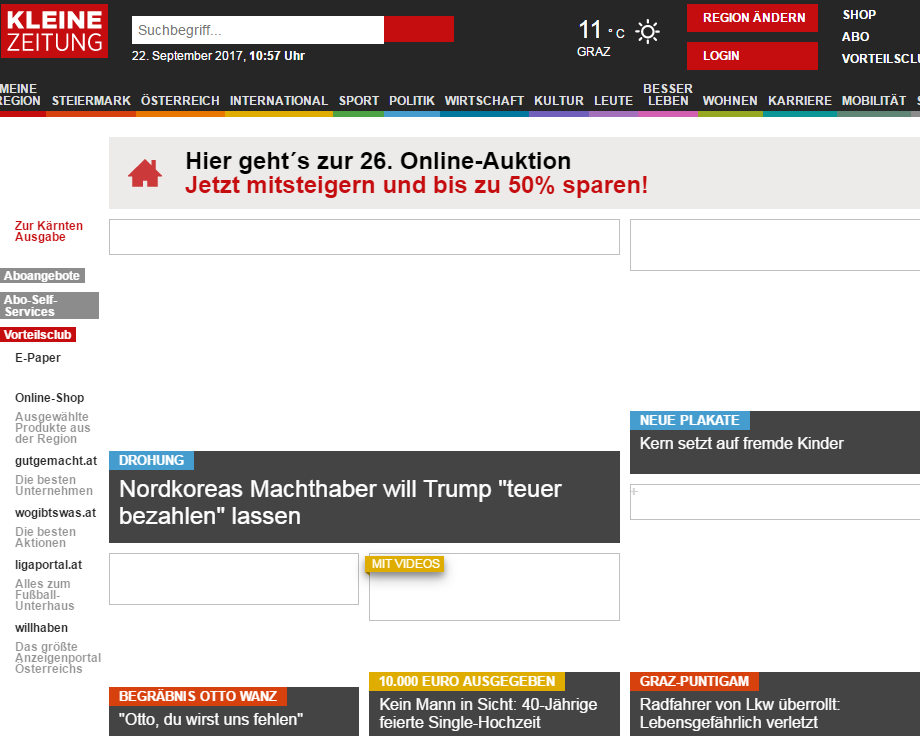
Task: Select the Steiermark navigation tab
Action: click(91, 101)
